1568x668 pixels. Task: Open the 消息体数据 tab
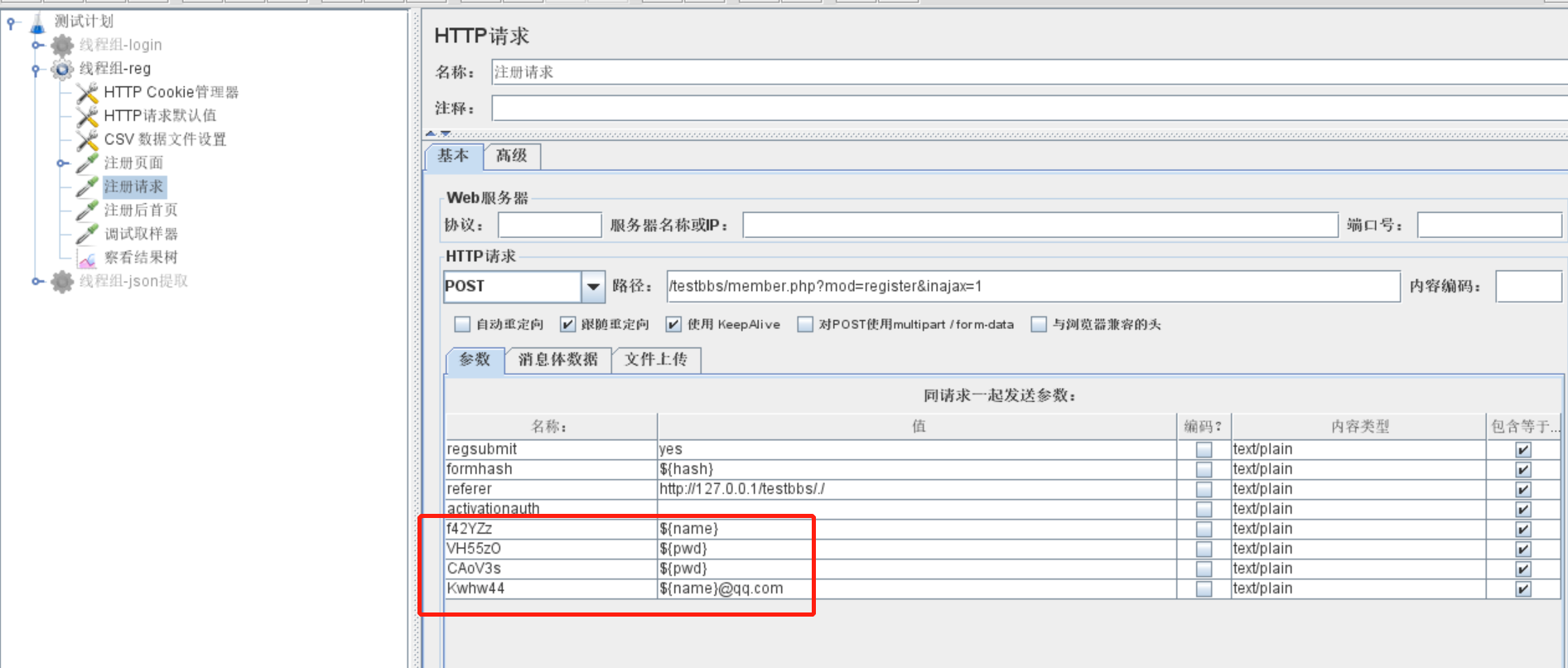[558, 360]
